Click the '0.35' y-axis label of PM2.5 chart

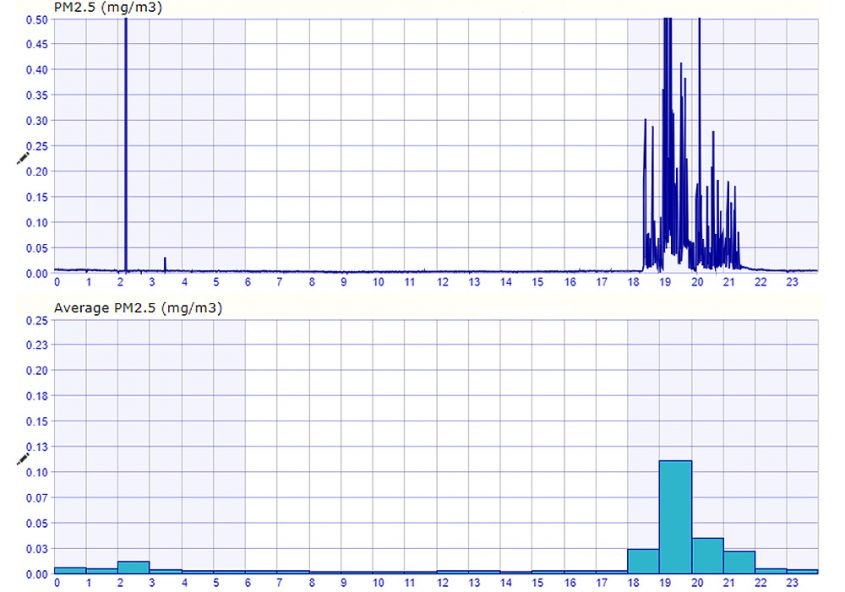[37, 95]
